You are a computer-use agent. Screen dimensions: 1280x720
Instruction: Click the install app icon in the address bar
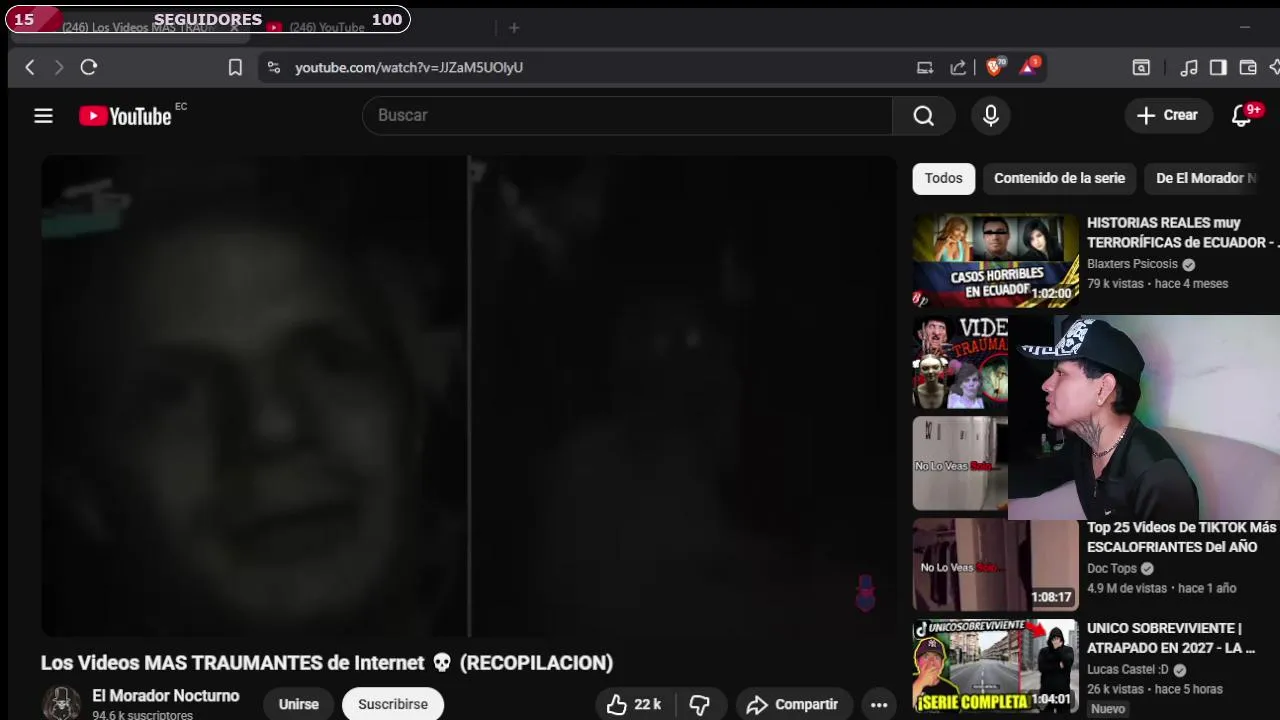pyautogui.click(x=925, y=67)
